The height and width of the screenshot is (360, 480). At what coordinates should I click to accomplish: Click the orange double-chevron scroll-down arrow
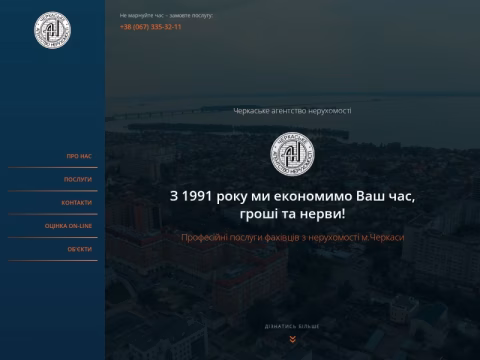[x=292, y=339]
